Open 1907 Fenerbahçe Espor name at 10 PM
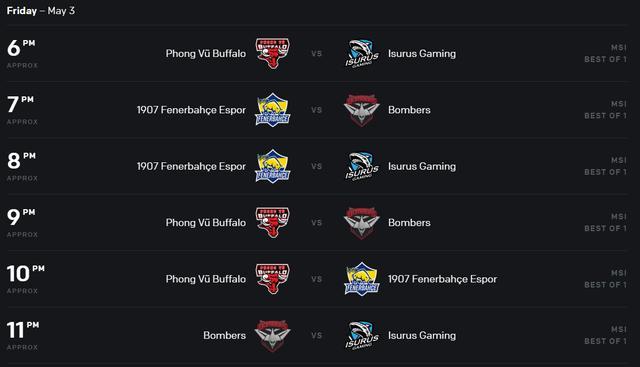Viewport: 640px width, 367px height. (x=442, y=279)
